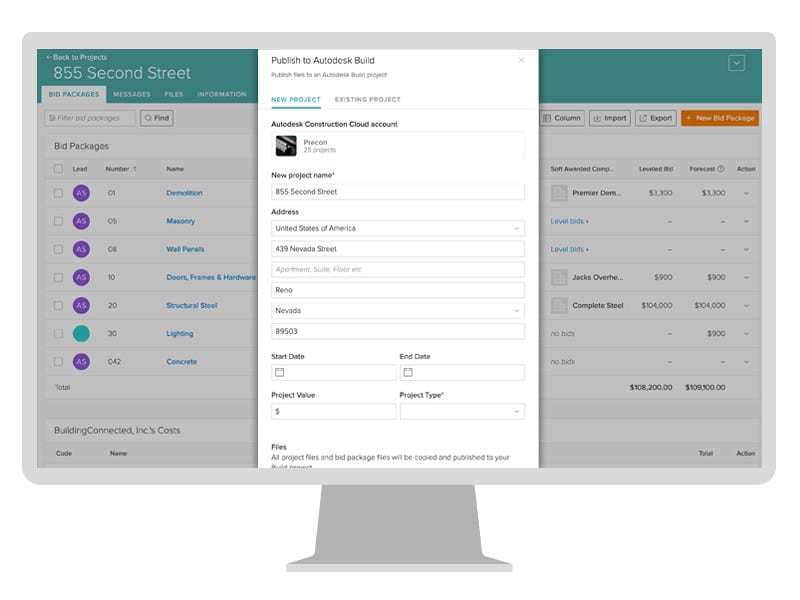Click the Column button
The width and height of the screenshot is (800, 600).
562,118
